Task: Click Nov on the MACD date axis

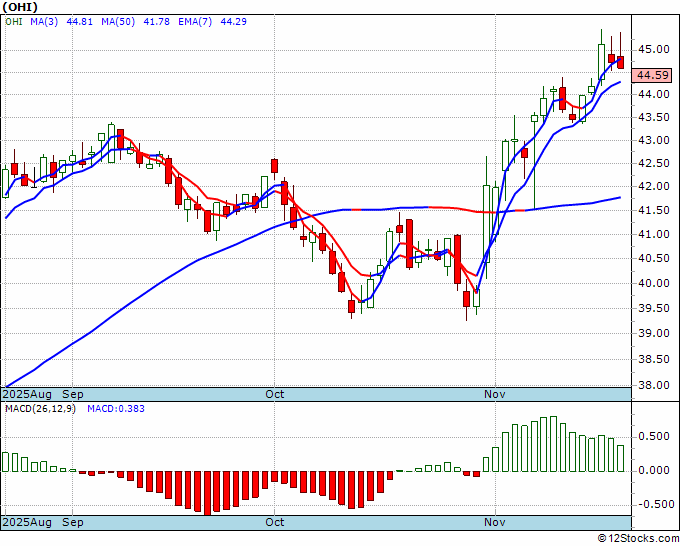Action: (495, 522)
